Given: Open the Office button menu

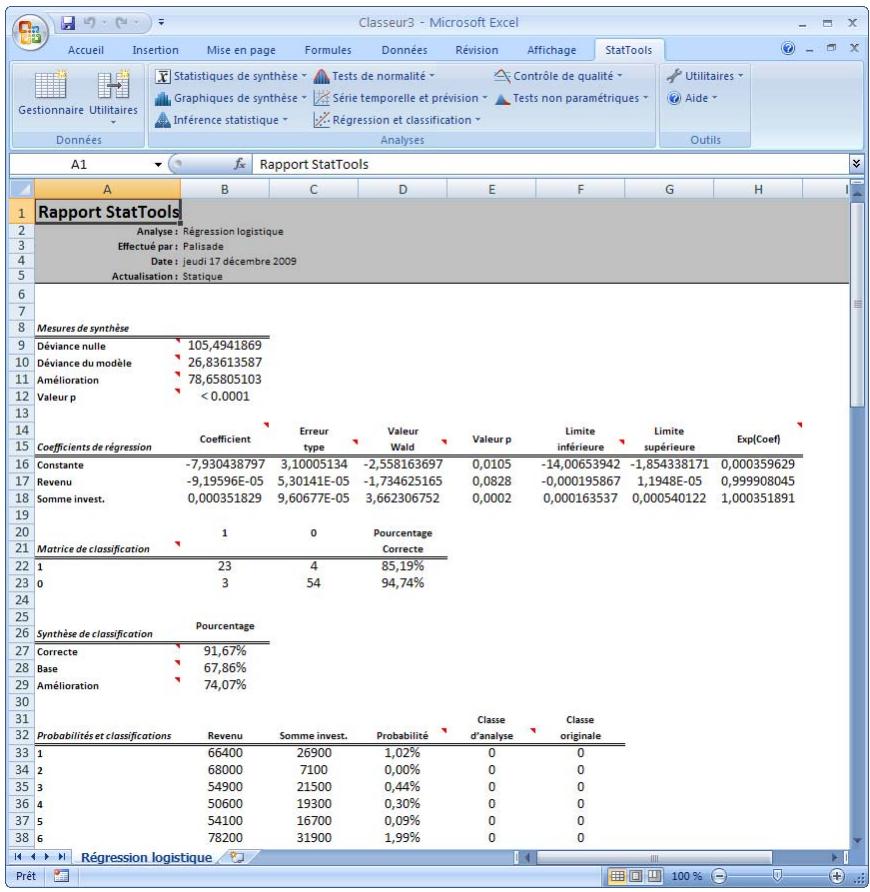Looking at the screenshot, I should 28,28.
